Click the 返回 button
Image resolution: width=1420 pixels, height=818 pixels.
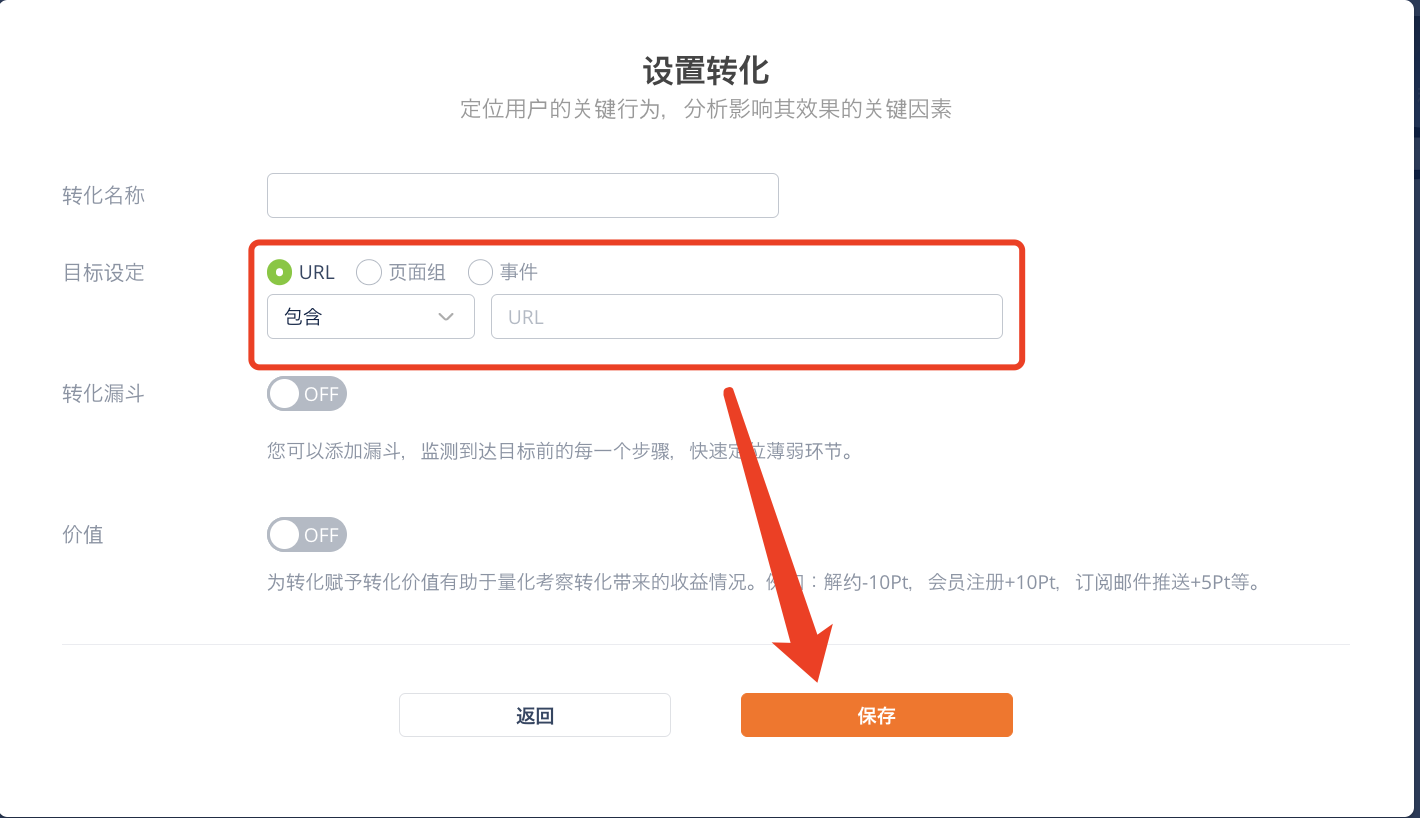[x=534, y=715]
